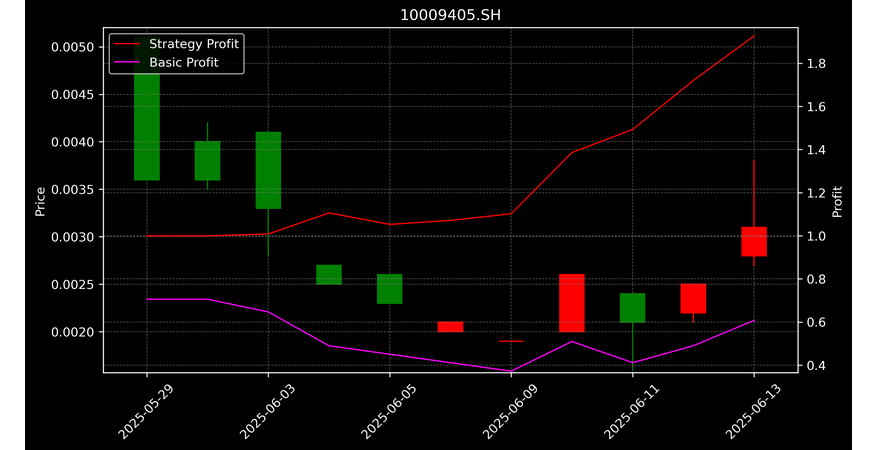Click the 0.4 profit tick label

816,365
